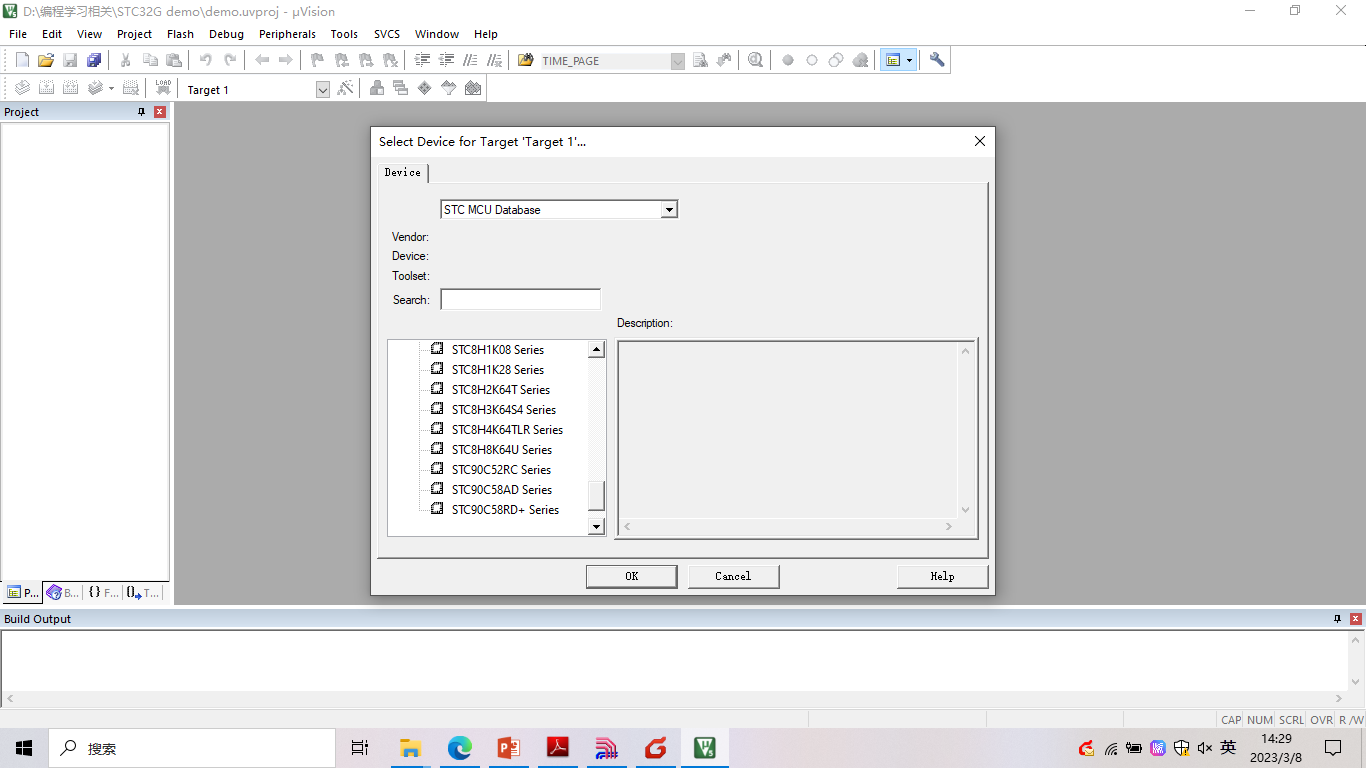The image size is (1366, 768).
Task: Open PowerPoint from taskbar
Action: pyautogui.click(x=508, y=748)
